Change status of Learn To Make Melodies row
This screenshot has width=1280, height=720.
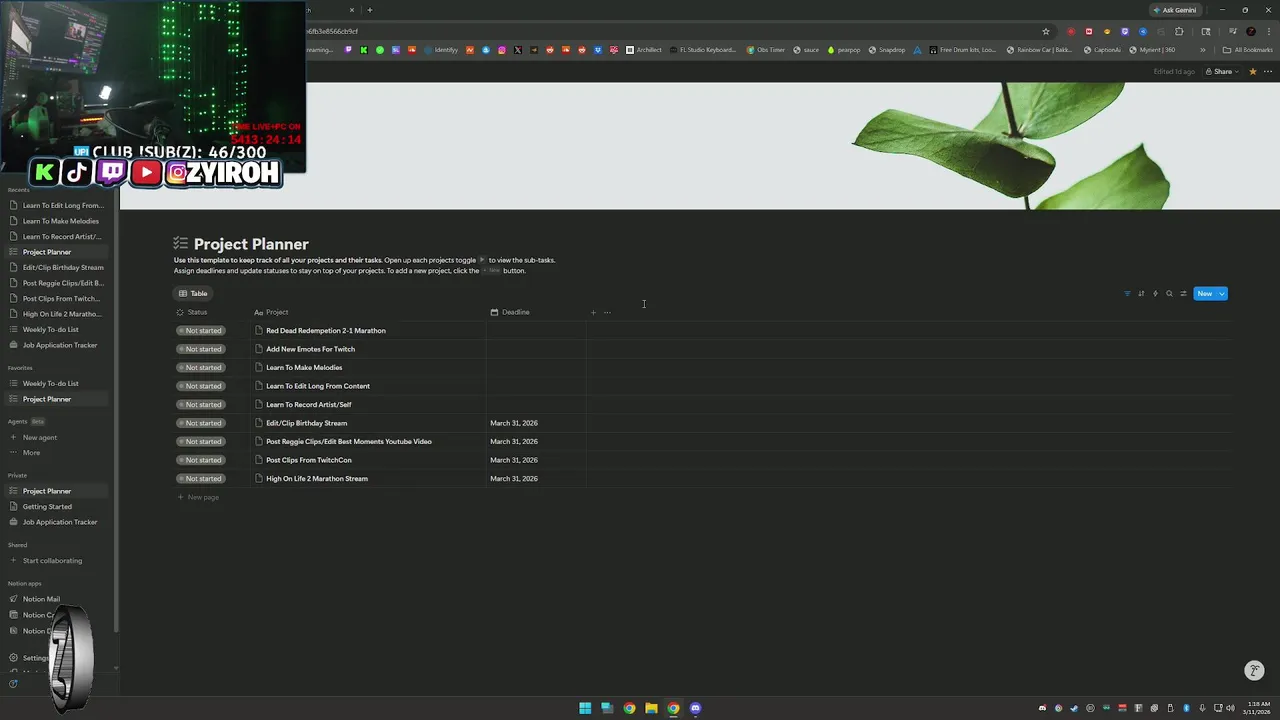point(200,368)
